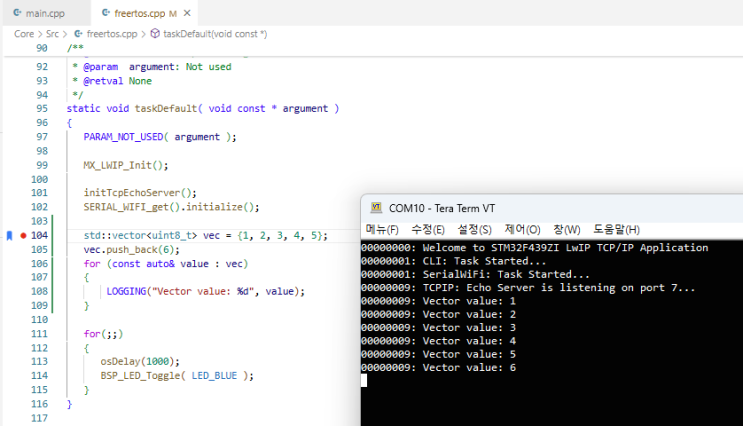The width and height of the screenshot is (743, 426).
Task: Click PARAM_NOT_USED macro on line 97
Action: [x=123, y=137]
